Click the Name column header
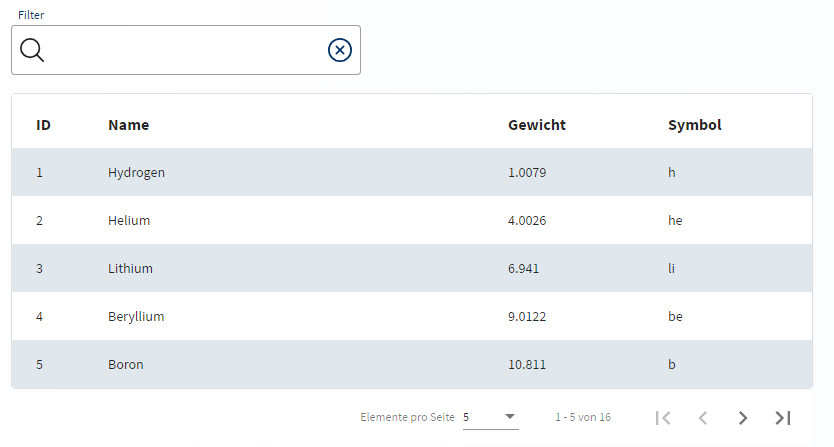Viewport: 834px width, 447px height. coord(128,125)
